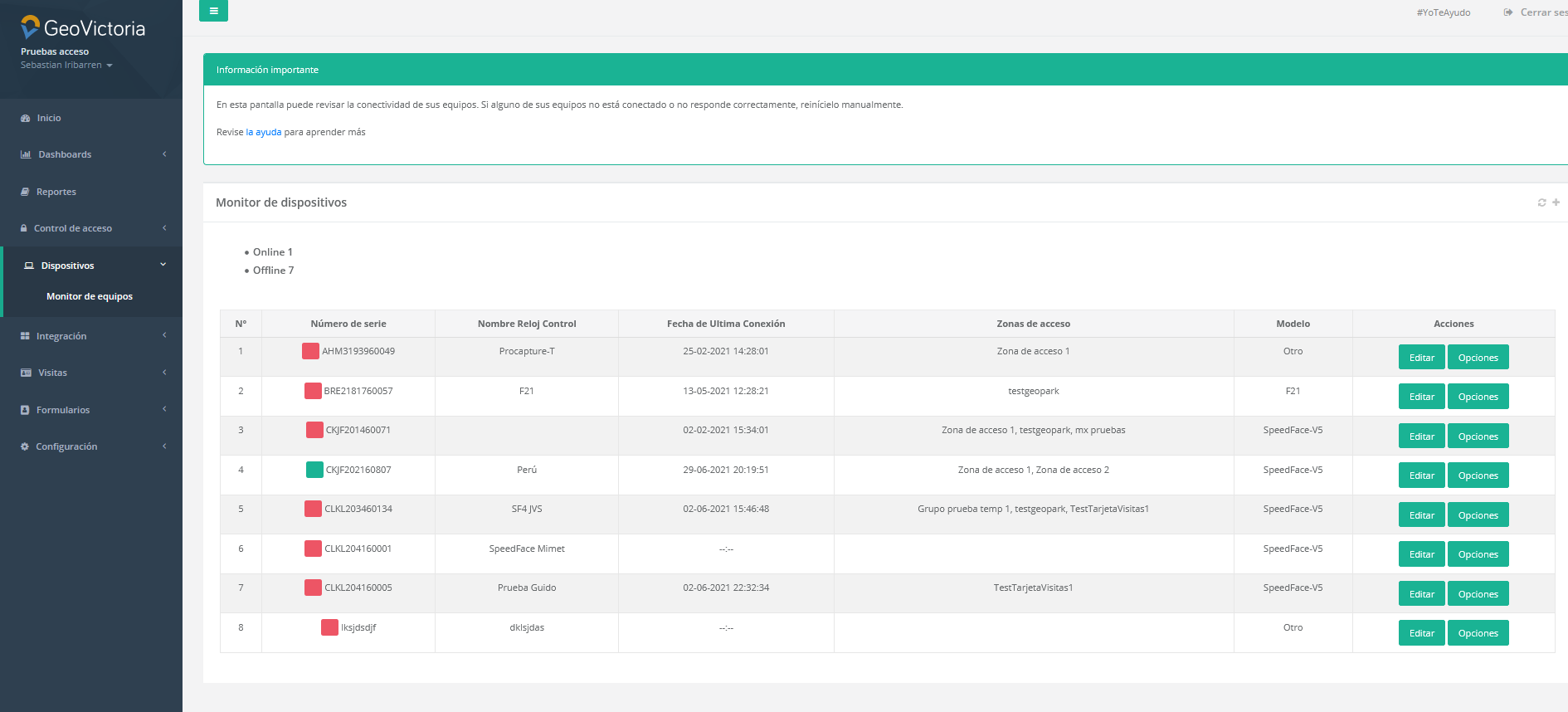Open Inicio from the sidebar

click(x=48, y=118)
